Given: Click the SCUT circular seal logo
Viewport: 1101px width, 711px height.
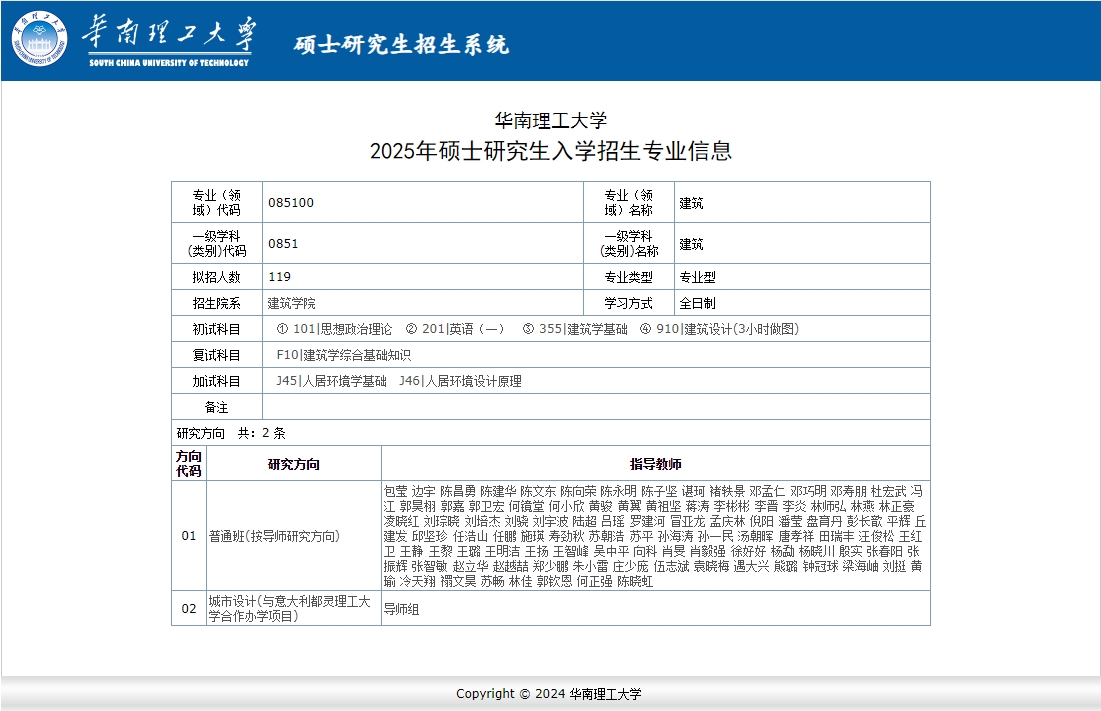Looking at the screenshot, I should tap(40, 40).
